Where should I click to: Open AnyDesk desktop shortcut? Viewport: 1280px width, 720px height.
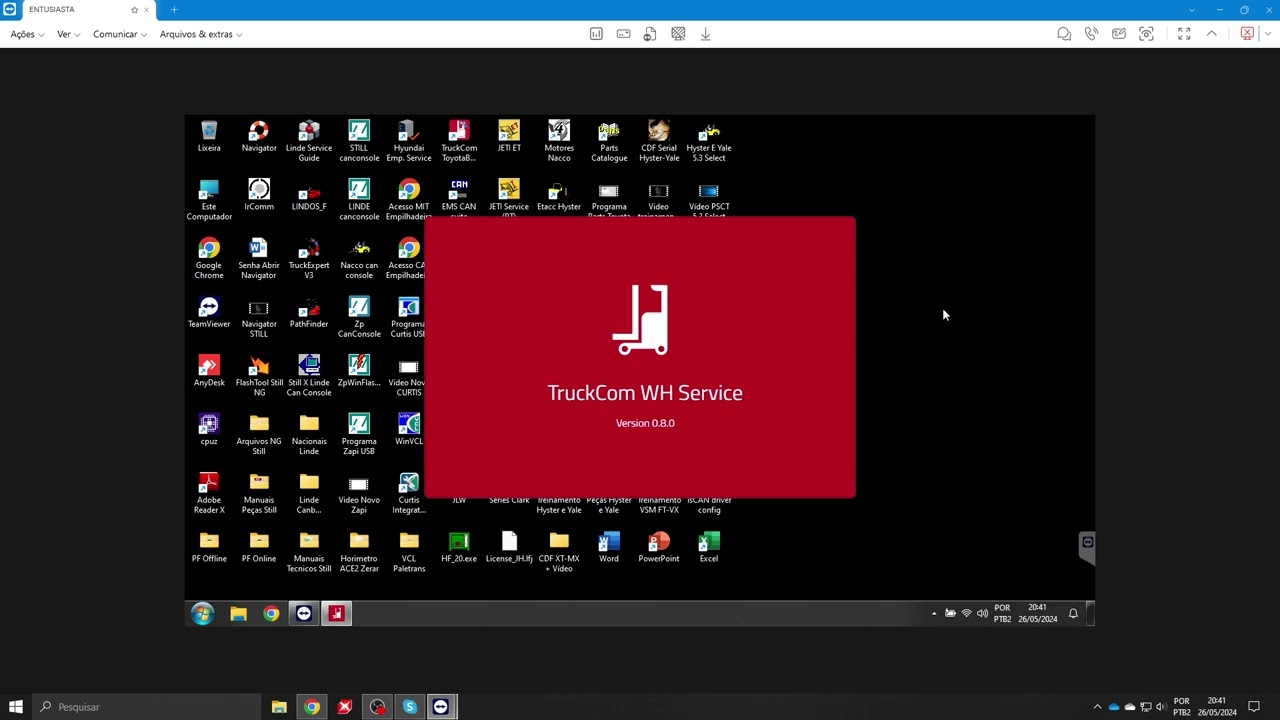[209, 371]
